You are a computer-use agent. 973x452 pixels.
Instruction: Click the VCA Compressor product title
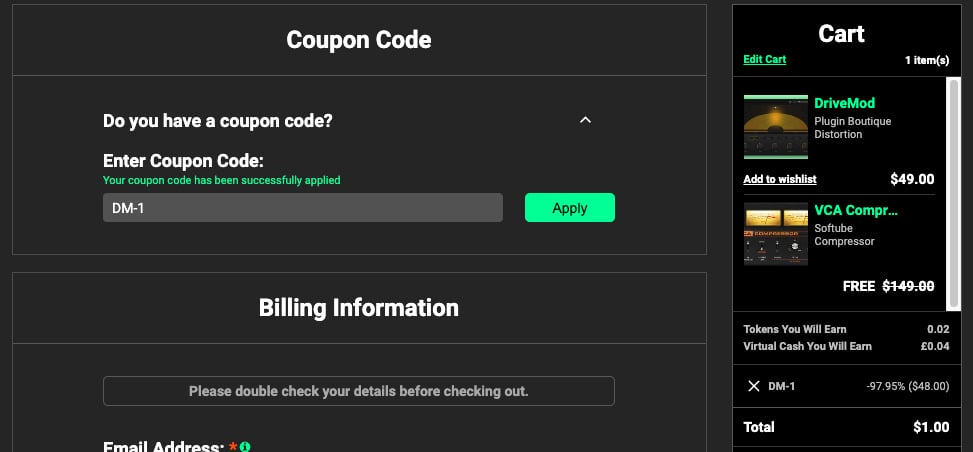pyautogui.click(x=856, y=210)
